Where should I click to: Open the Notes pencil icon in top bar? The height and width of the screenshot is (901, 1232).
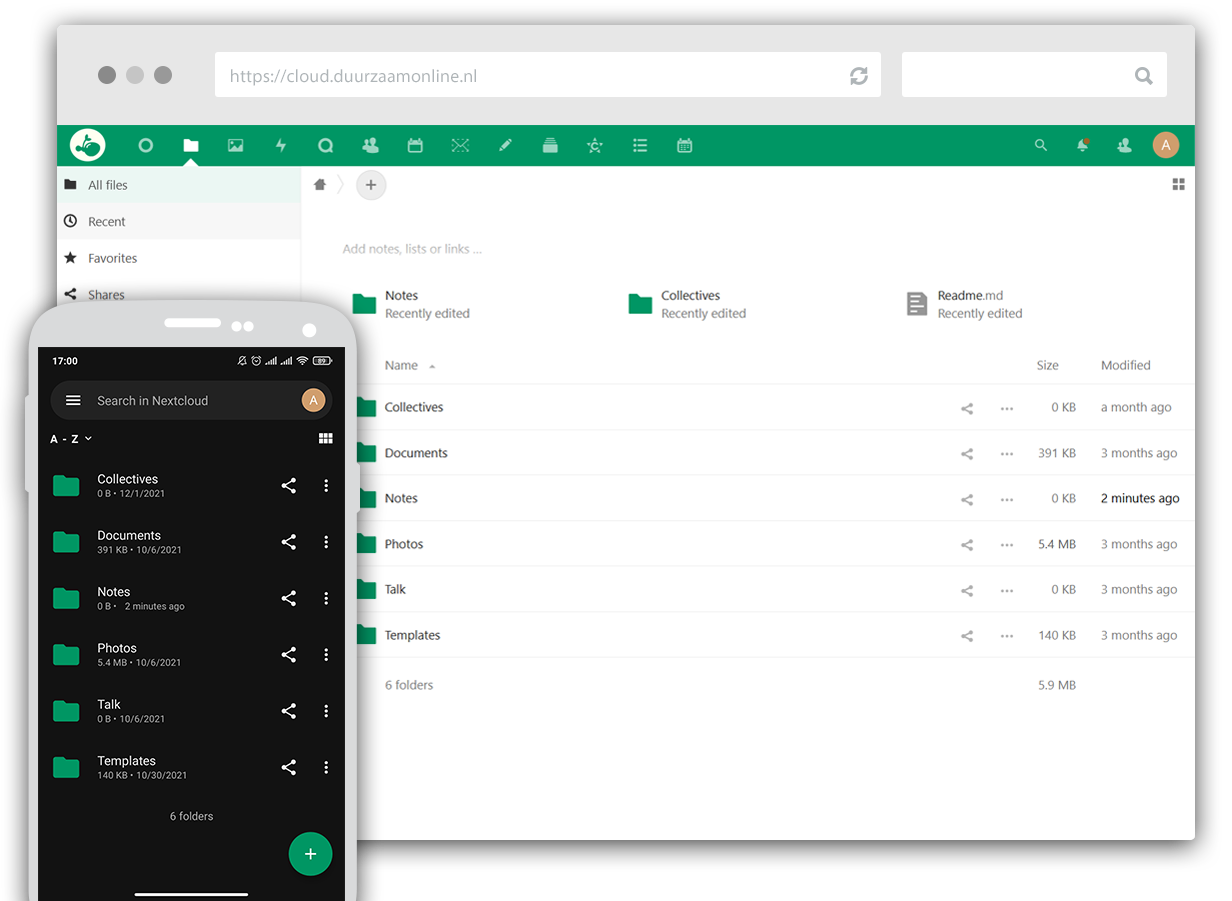point(505,146)
